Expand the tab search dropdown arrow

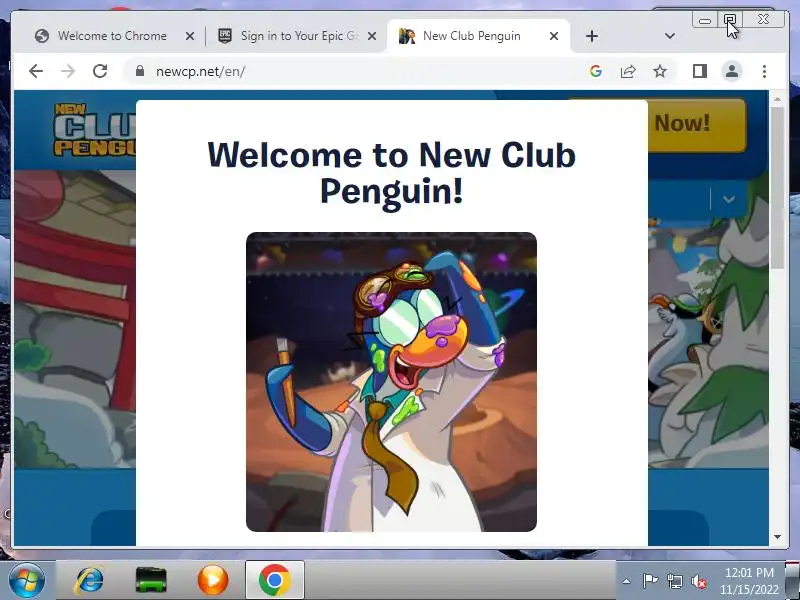click(x=670, y=36)
